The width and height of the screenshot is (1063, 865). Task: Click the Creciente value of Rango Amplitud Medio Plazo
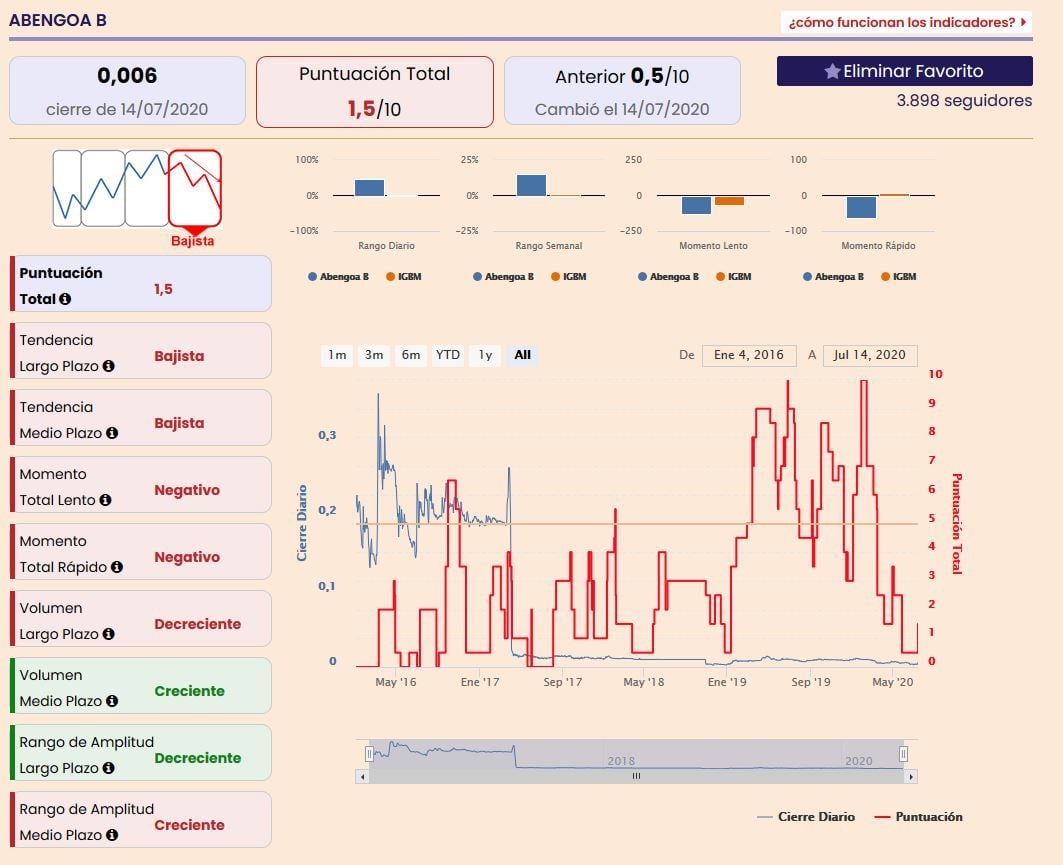(x=190, y=825)
